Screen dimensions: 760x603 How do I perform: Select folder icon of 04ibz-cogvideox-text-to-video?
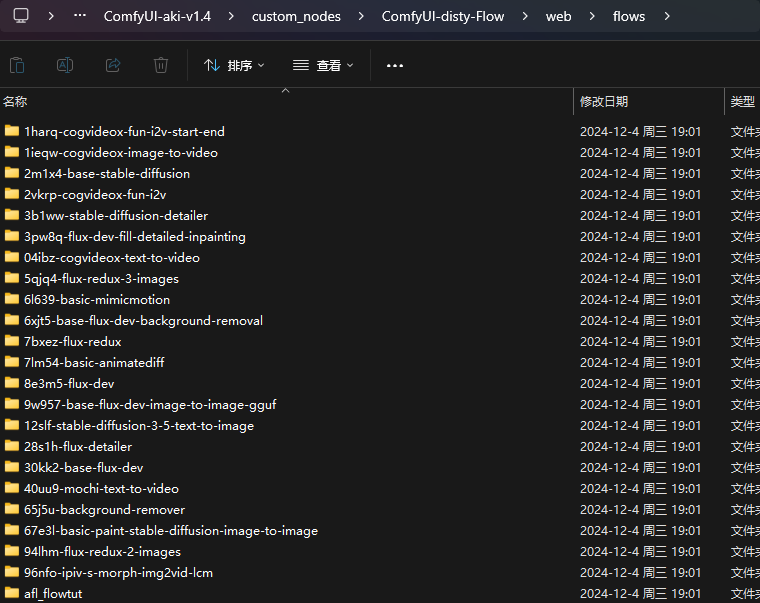point(12,257)
